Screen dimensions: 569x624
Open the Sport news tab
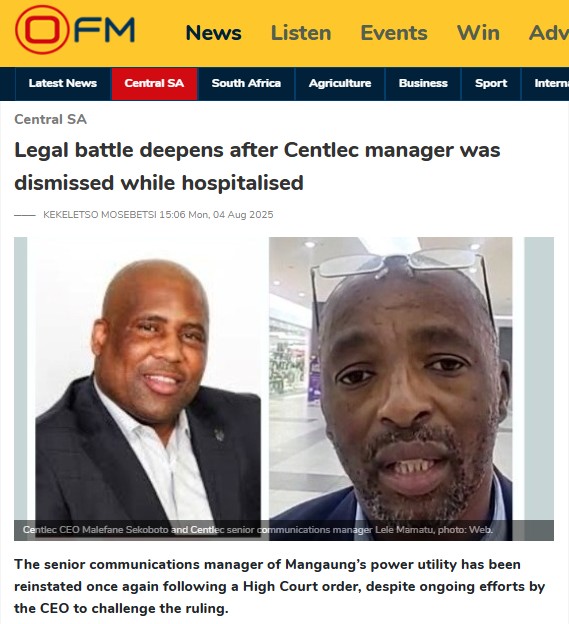(x=491, y=83)
